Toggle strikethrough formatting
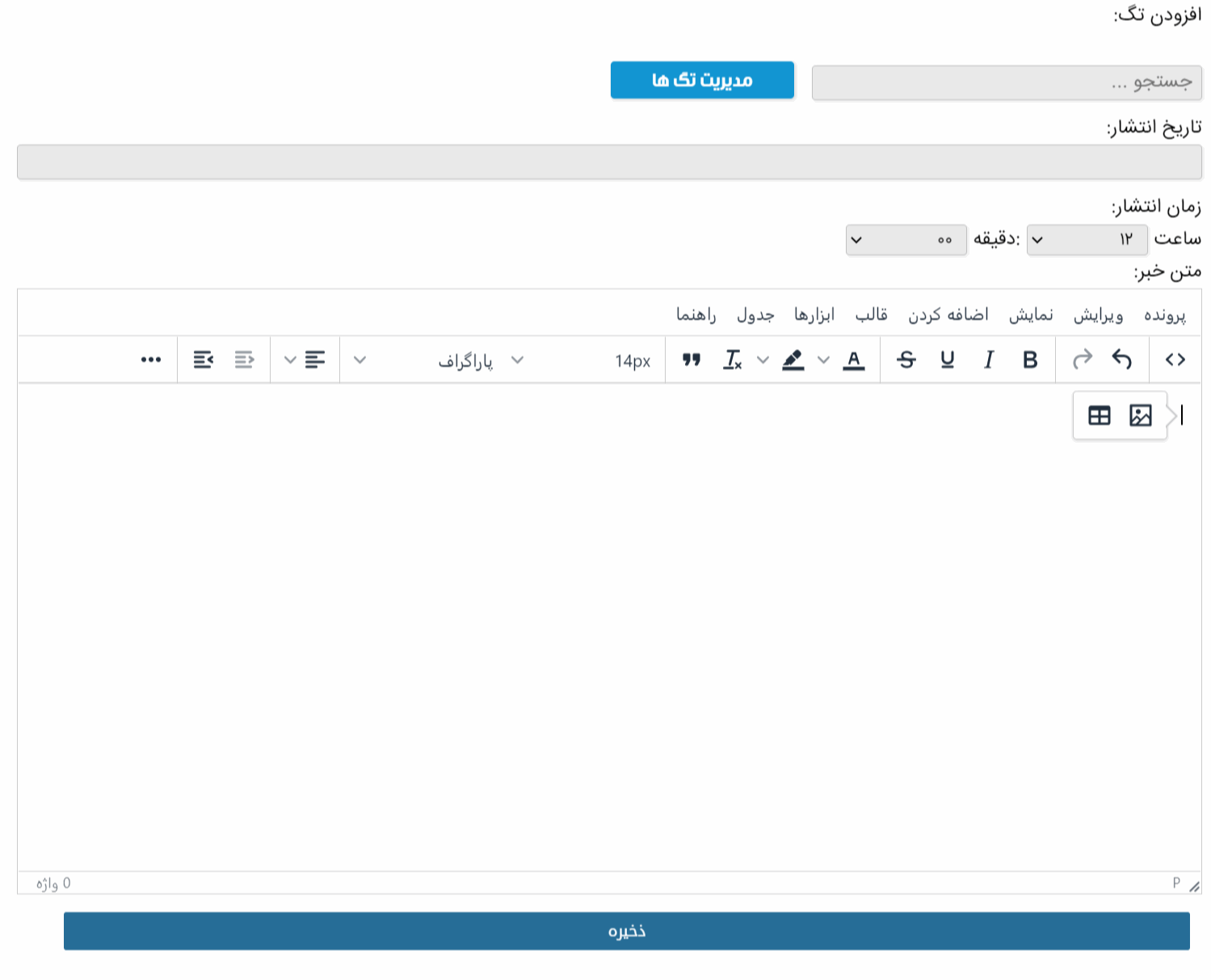Screen dimensions: 1211x980 click(x=906, y=360)
